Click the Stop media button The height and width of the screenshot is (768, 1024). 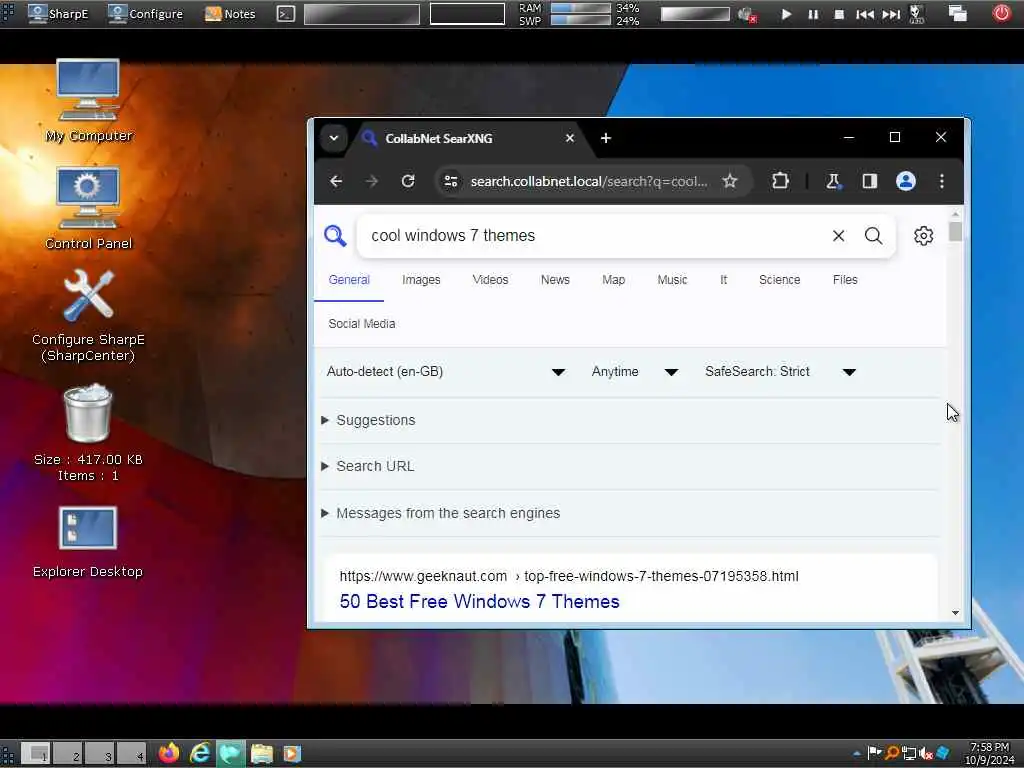tap(839, 14)
